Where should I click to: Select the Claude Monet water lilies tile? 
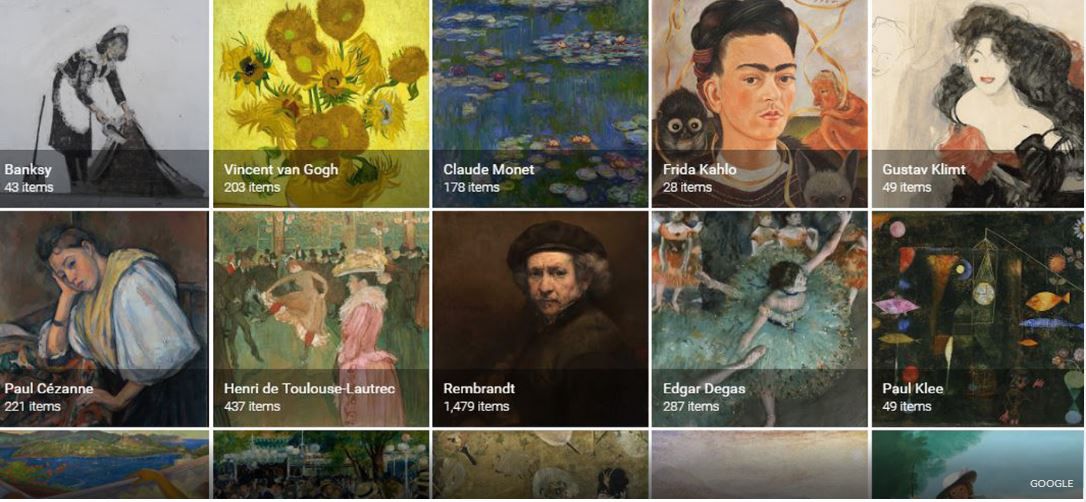coord(540,103)
